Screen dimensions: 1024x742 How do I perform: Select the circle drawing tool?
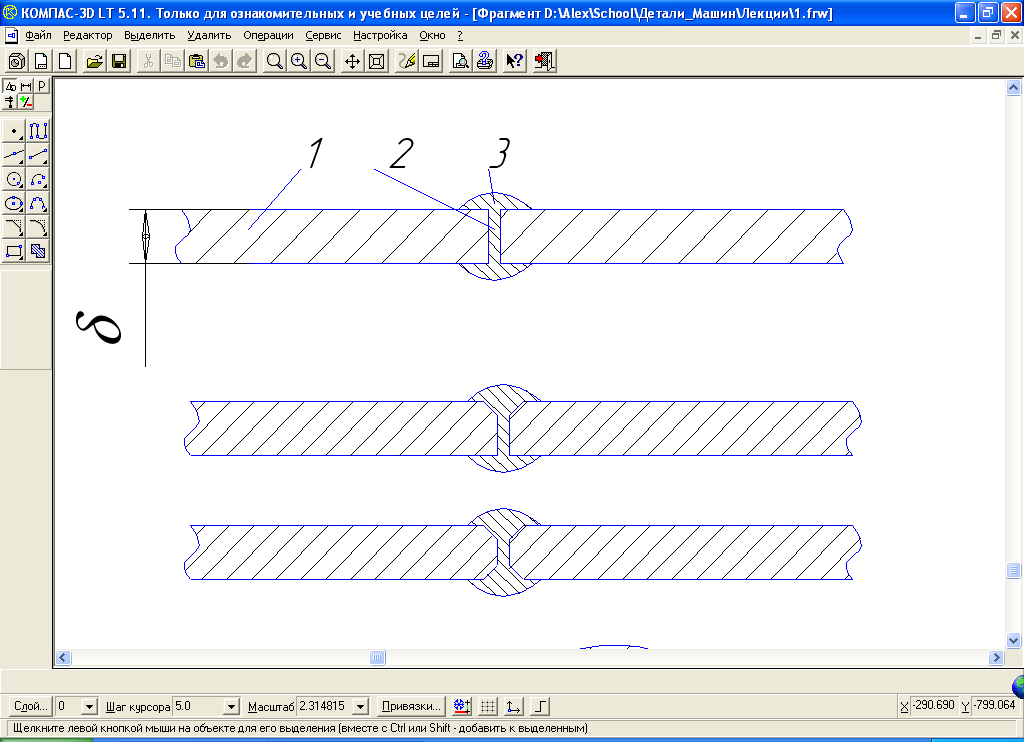[14, 180]
